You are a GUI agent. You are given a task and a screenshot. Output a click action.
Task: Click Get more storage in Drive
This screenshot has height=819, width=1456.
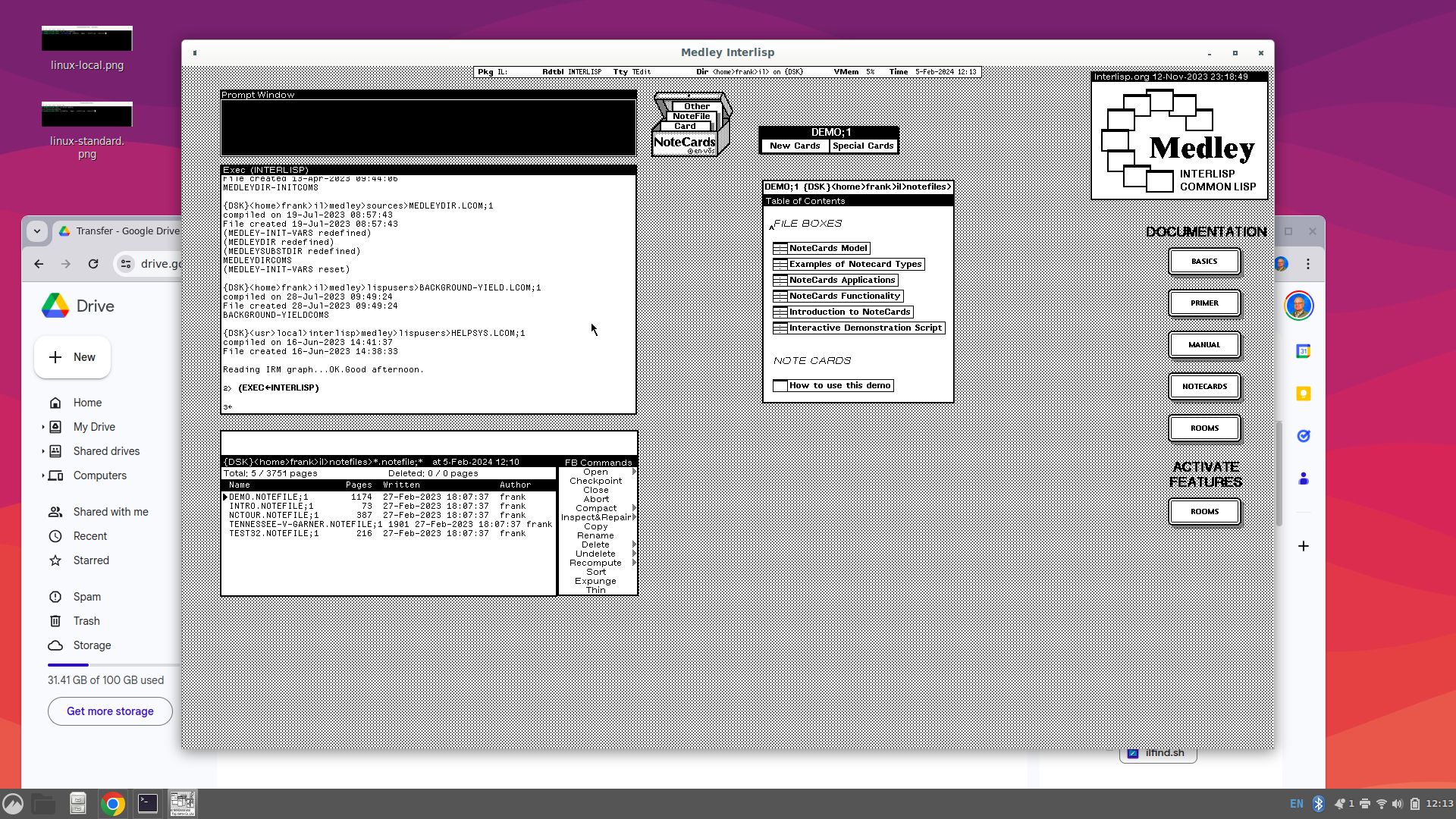[x=110, y=711]
